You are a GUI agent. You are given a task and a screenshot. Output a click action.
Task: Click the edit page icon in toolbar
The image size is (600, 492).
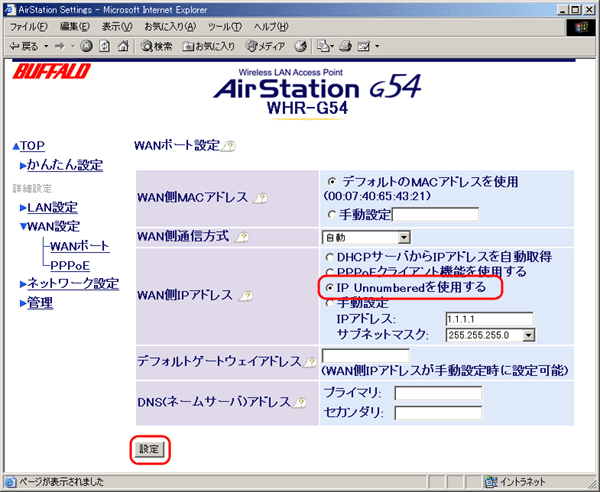(364, 47)
